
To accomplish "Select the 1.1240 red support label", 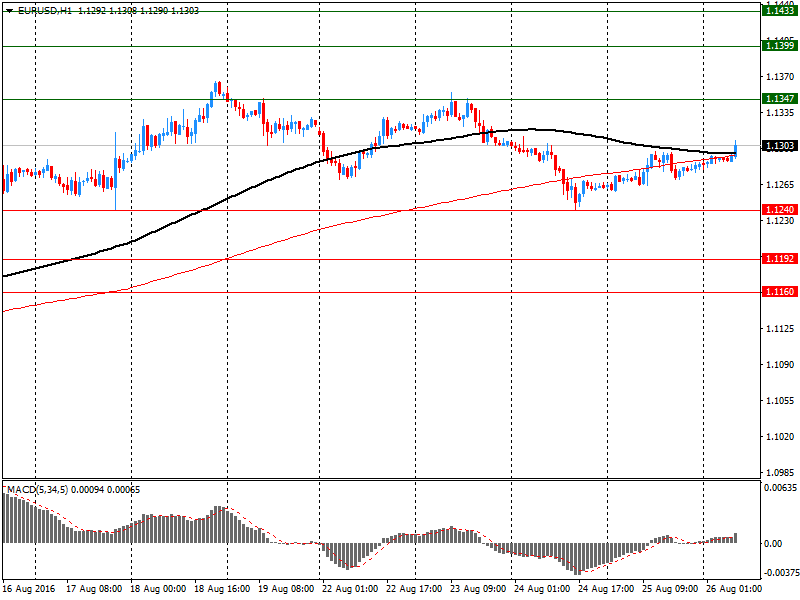I will (x=780, y=210).
